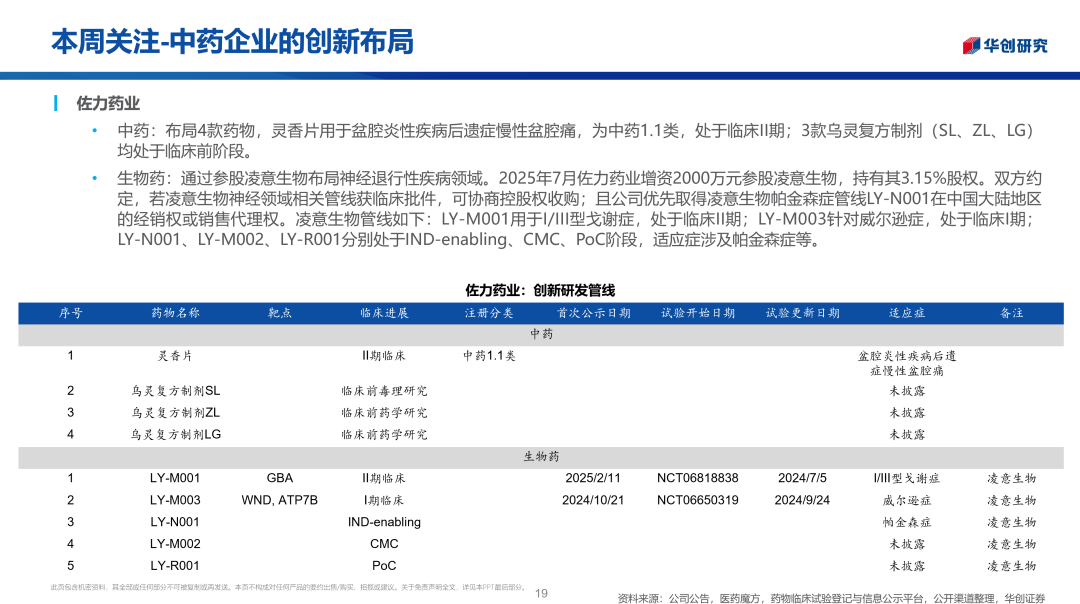Click the 华创研究 logo icon

970,45
